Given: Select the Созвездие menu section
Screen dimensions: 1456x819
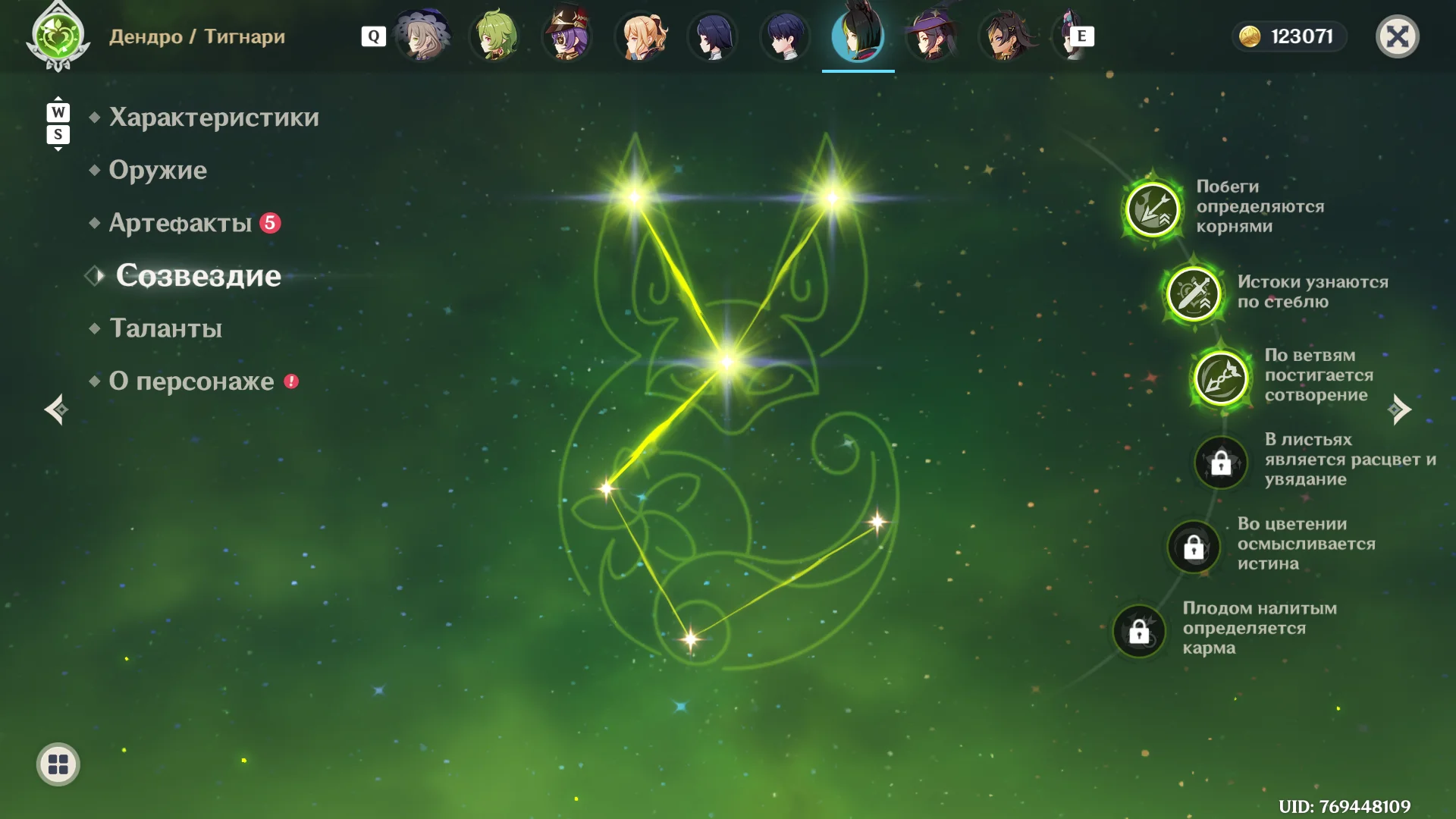Looking at the screenshot, I should click(199, 276).
